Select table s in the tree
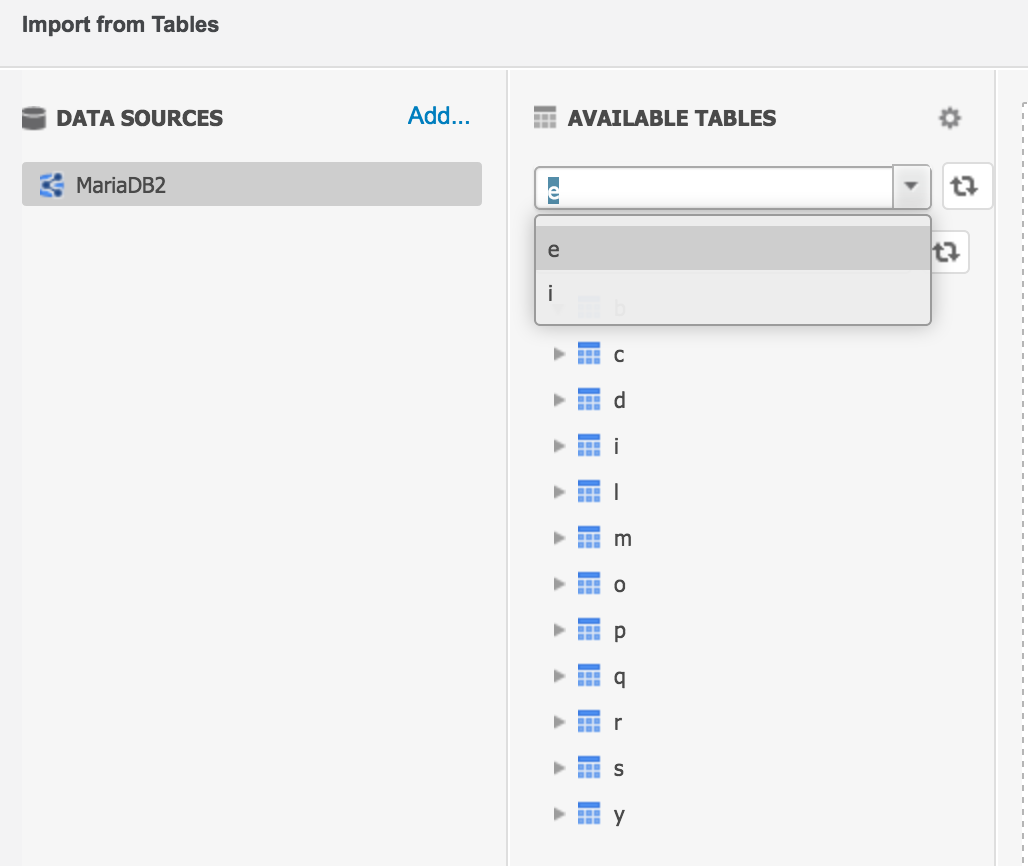 (x=618, y=768)
